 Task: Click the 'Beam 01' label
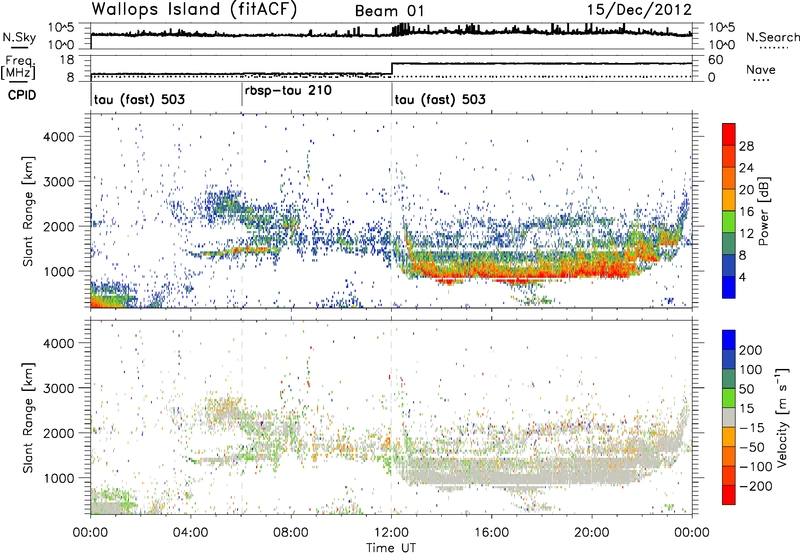tap(389, 11)
